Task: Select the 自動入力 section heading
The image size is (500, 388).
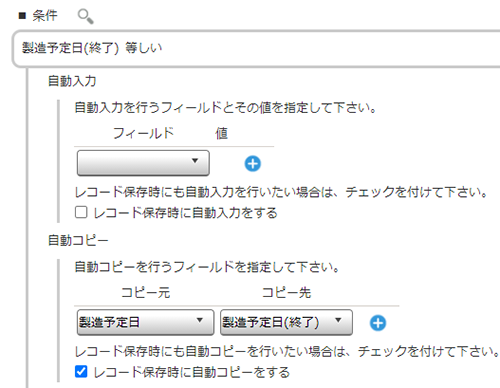Action: (72, 81)
